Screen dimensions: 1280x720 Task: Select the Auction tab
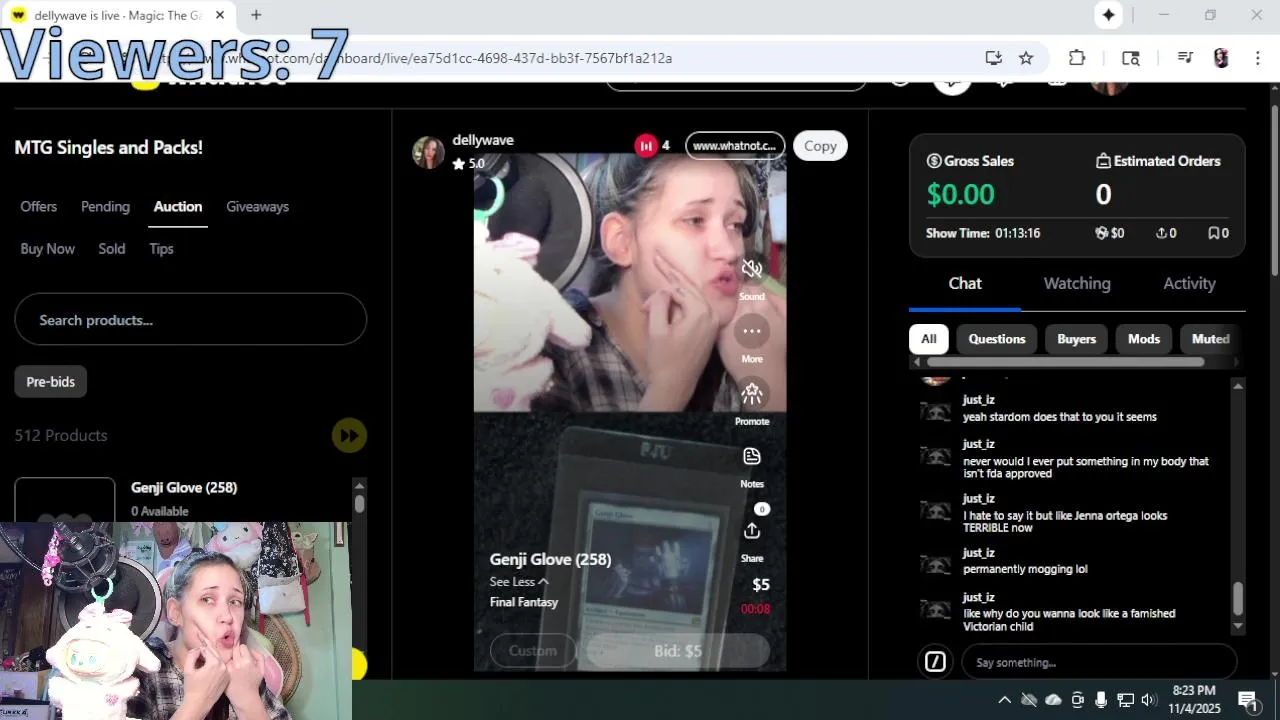tap(178, 206)
